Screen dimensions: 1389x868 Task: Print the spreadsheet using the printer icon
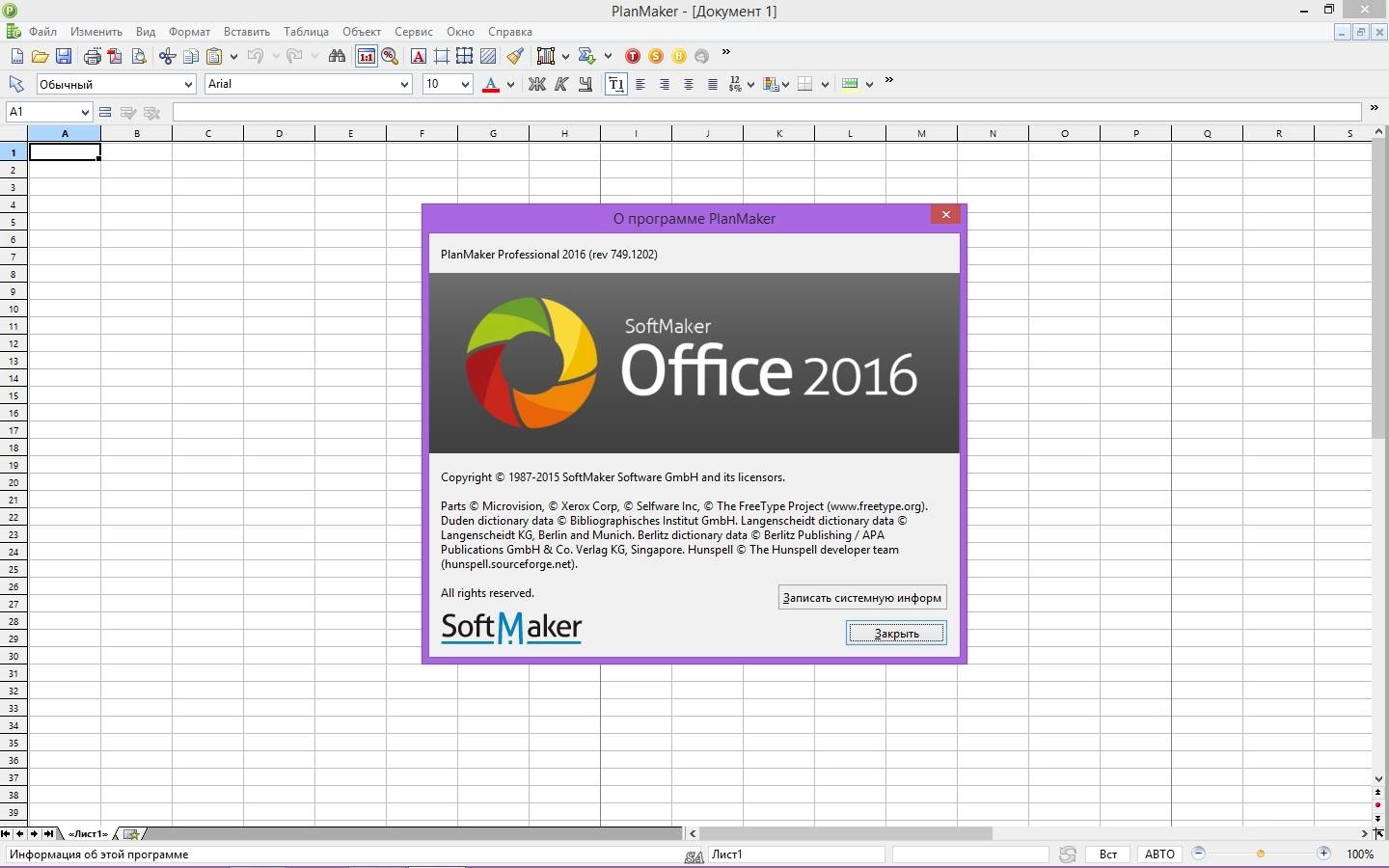92,56
